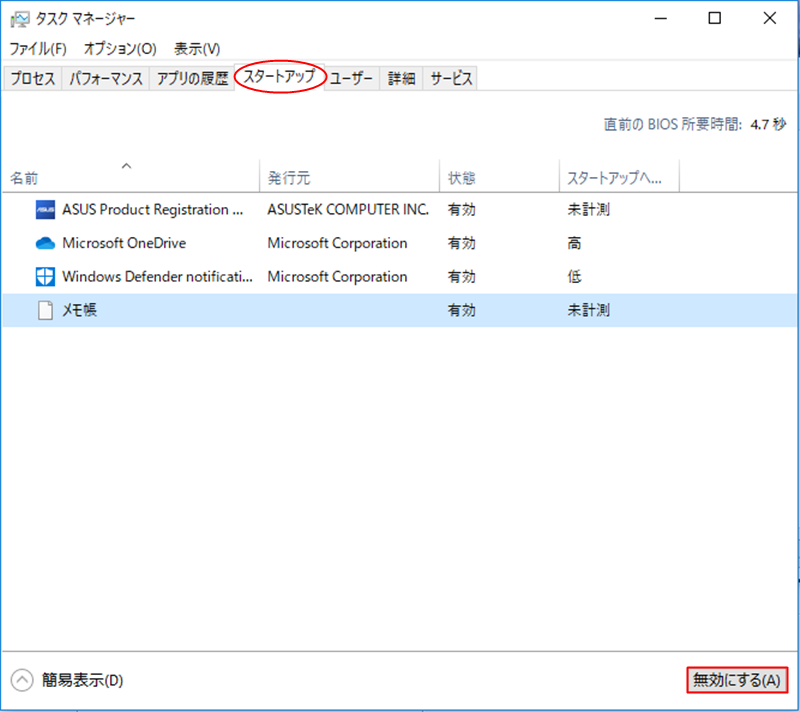This screenshot has width=800, height=712.
Task: Click 有効 status in the OneDrive row
Action: (x=462, y=243)
